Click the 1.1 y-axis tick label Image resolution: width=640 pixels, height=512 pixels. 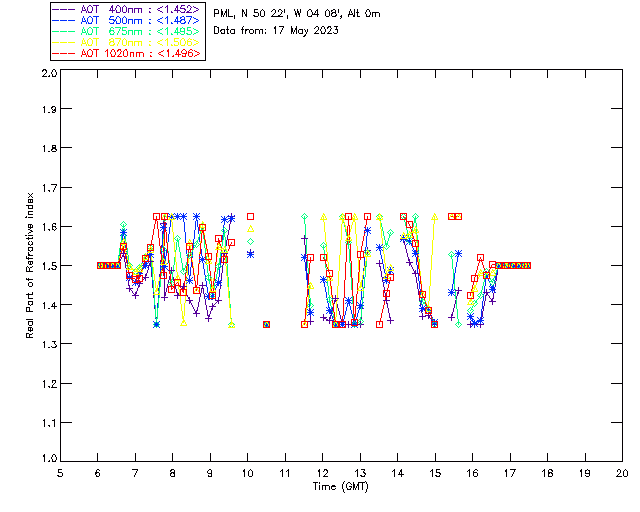[x=49, y=423]
